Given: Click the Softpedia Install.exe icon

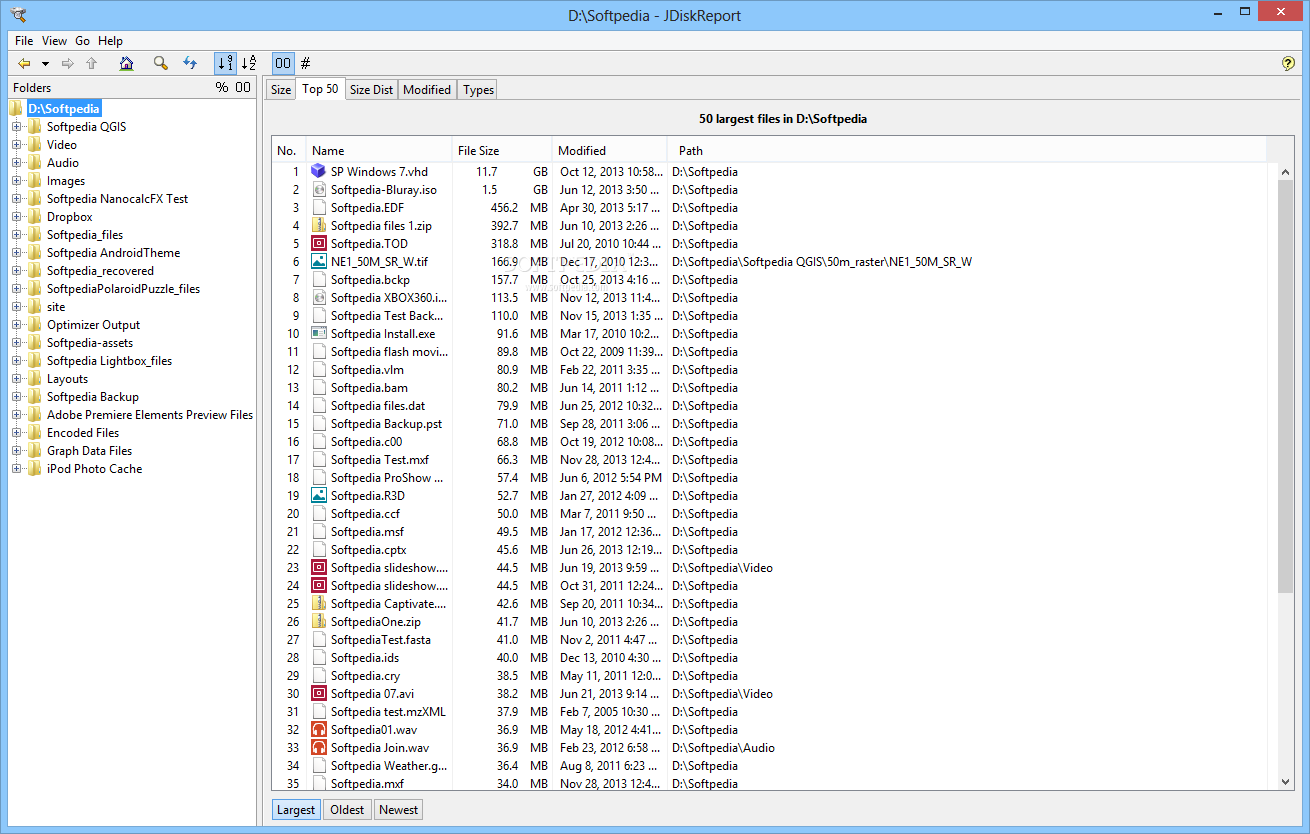Looking at the screenshot, I should click(x=319, y=334).
